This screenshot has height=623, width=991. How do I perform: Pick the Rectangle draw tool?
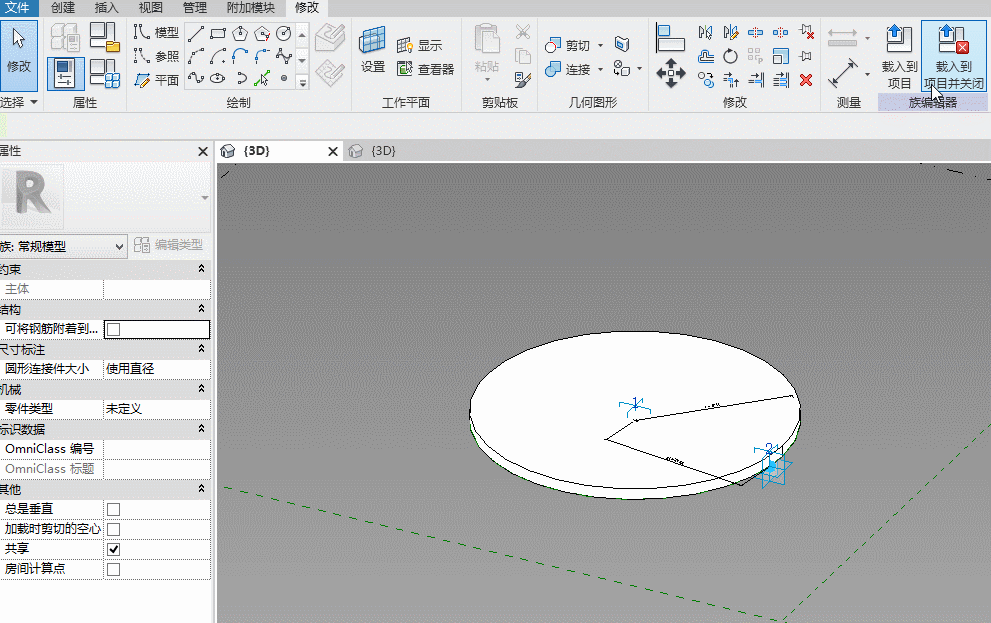[x=218, y=33]
